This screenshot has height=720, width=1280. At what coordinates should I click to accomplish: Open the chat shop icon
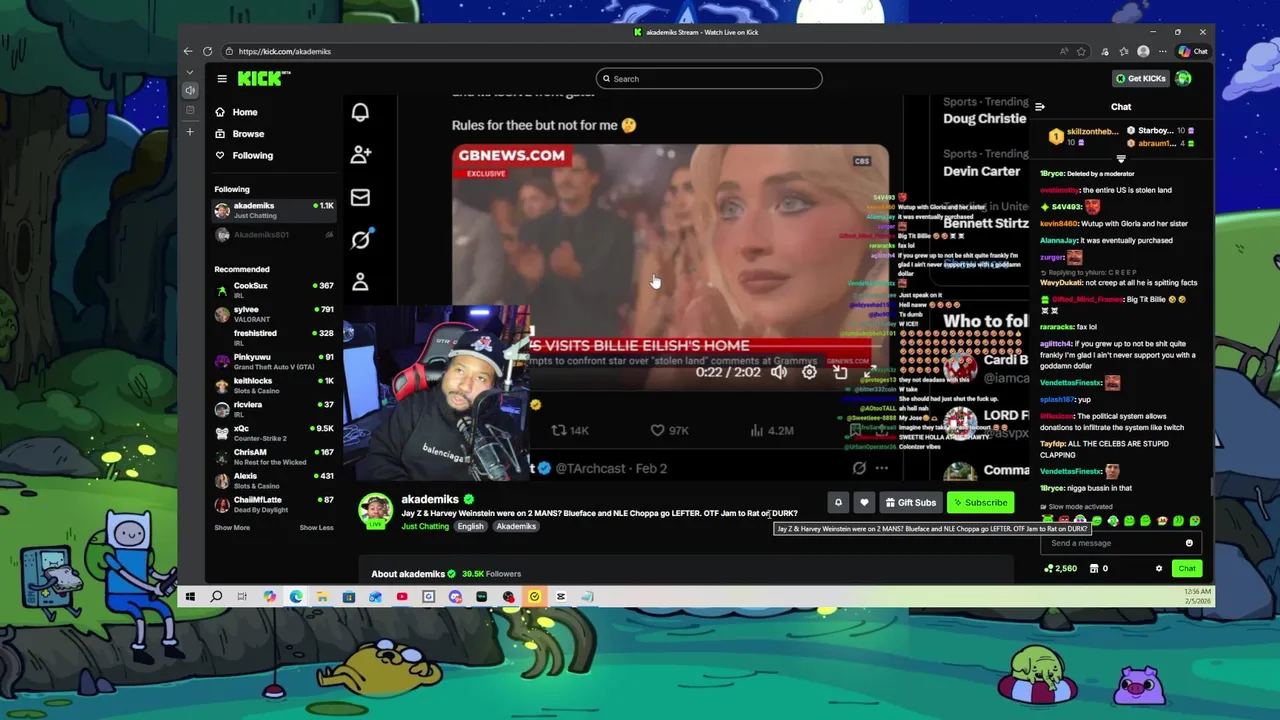pos(1094,568)
